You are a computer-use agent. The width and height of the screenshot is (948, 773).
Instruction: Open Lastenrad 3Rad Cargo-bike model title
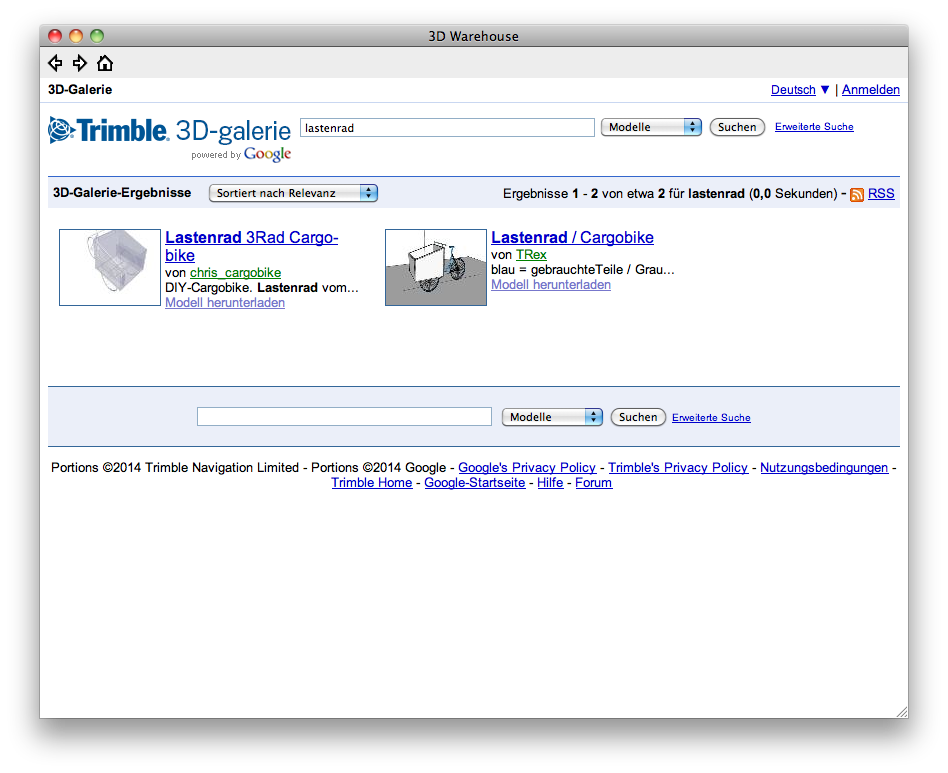tap(251, 246)
